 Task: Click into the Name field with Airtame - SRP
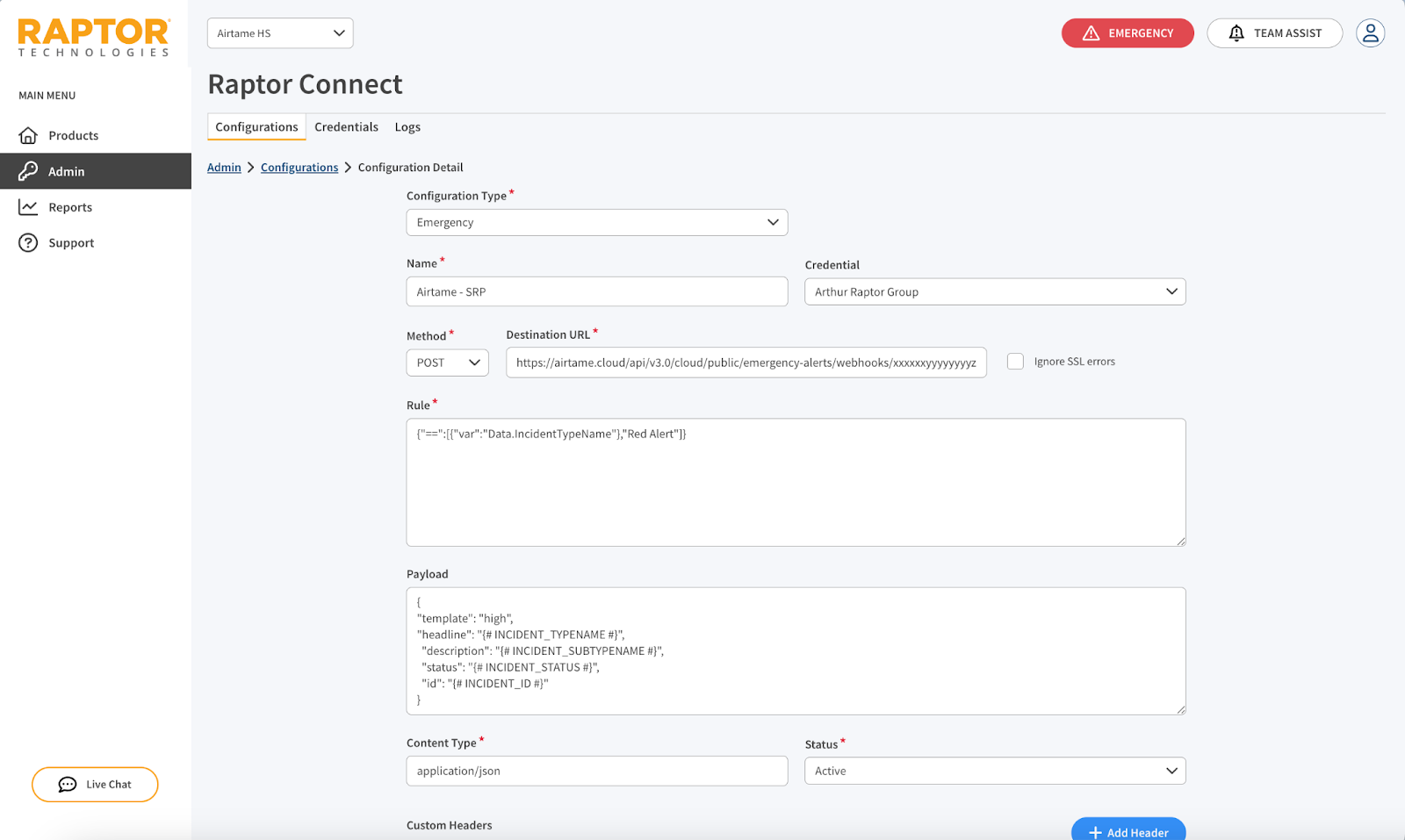[597, 291]
